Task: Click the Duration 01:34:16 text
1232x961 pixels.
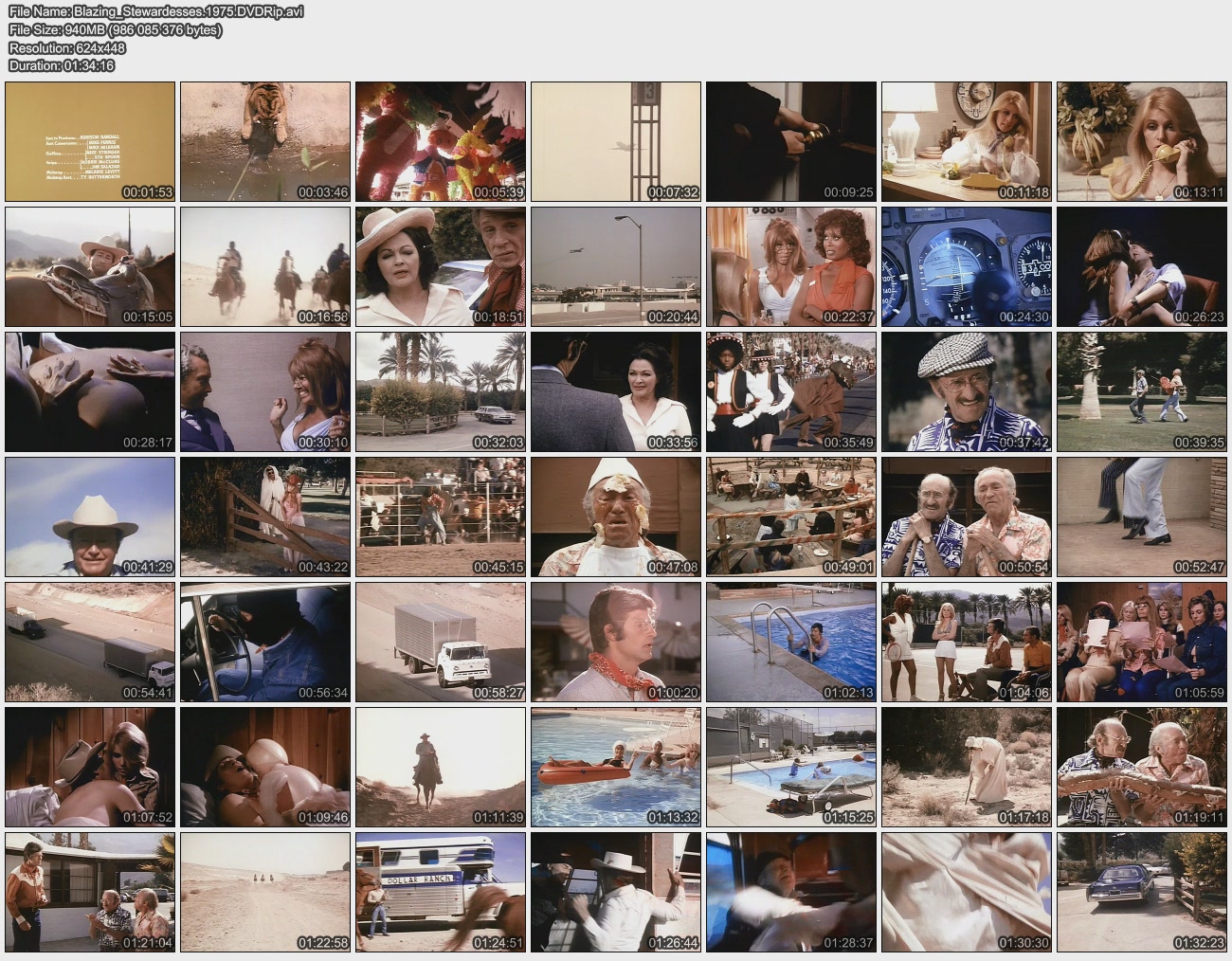Action: coord(62,65)
